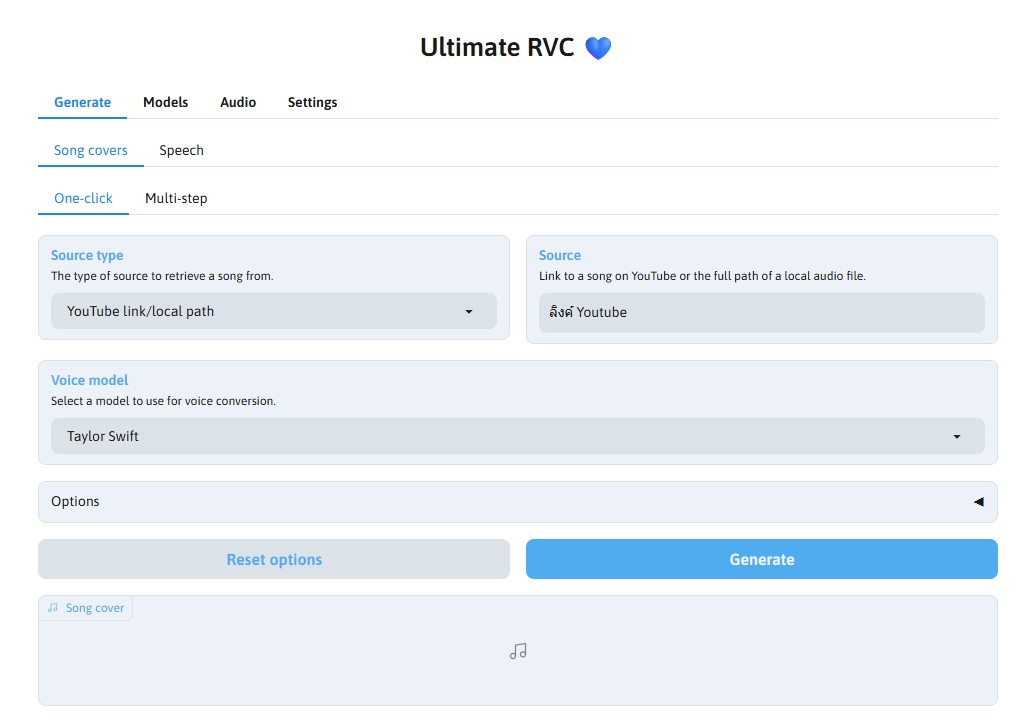The width and height of the screenshot is (1027, 726).
Task: Click the small music note in Song cover label
Action: pyautogui.click(x=53, y=608)
